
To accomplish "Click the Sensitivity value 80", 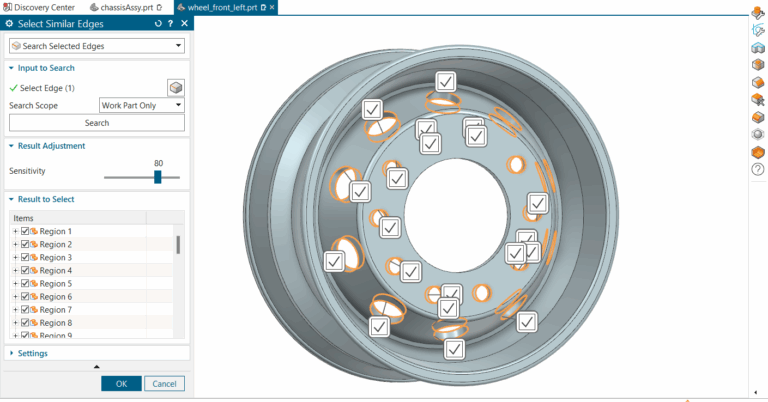I will pyautogui.click(x=158, y=163).
